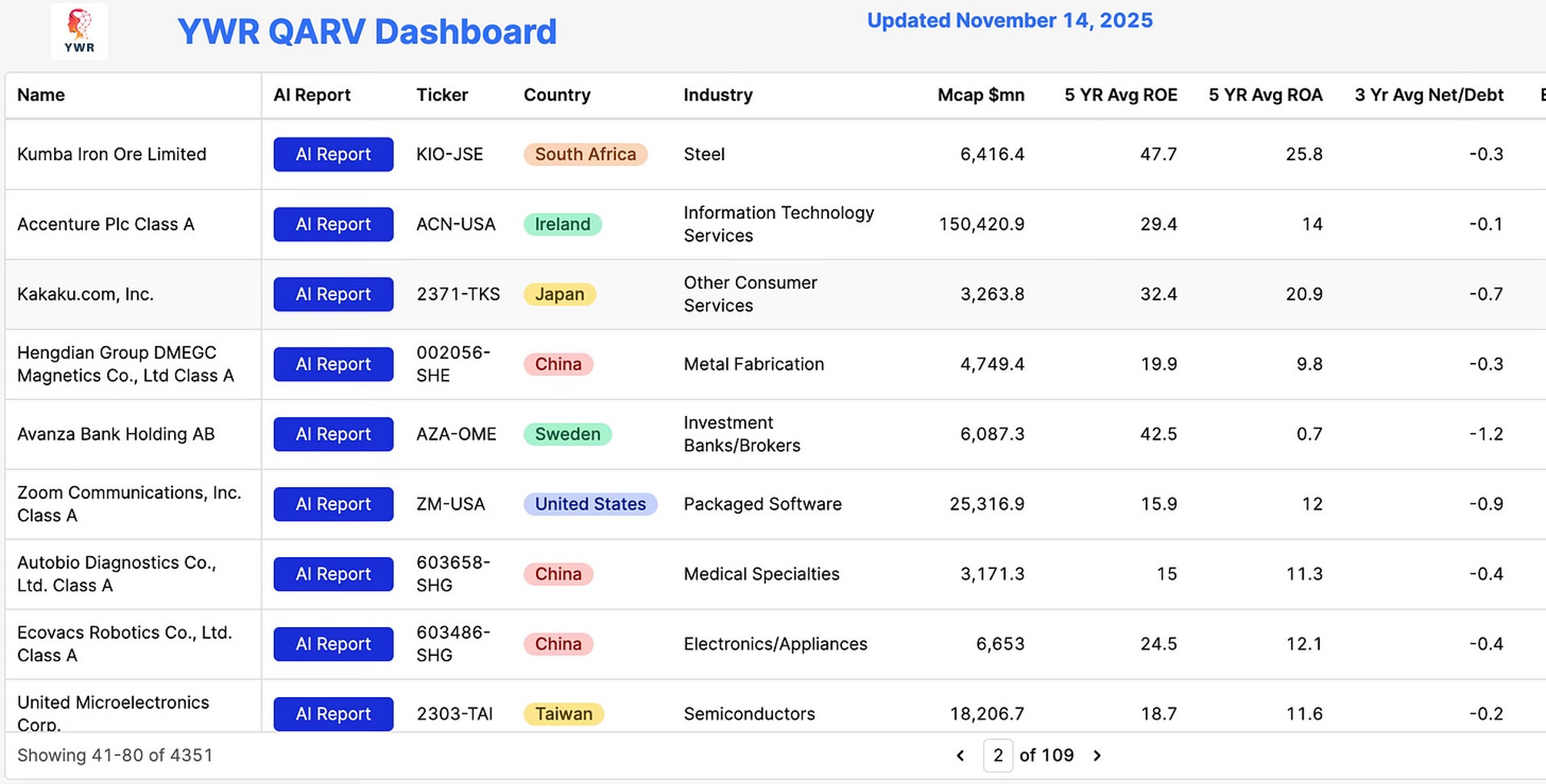Sort by 5 YR Avg ROE header
Viewport: 1546px width, 784px height.
pos(1121,95)
